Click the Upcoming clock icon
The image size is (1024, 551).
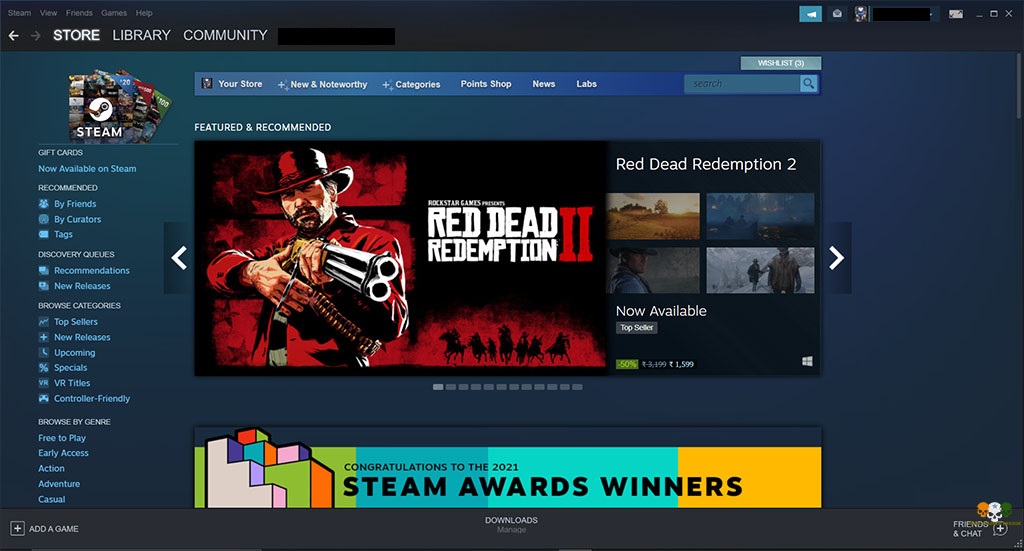pyautogui.click(x=44, y=353)
